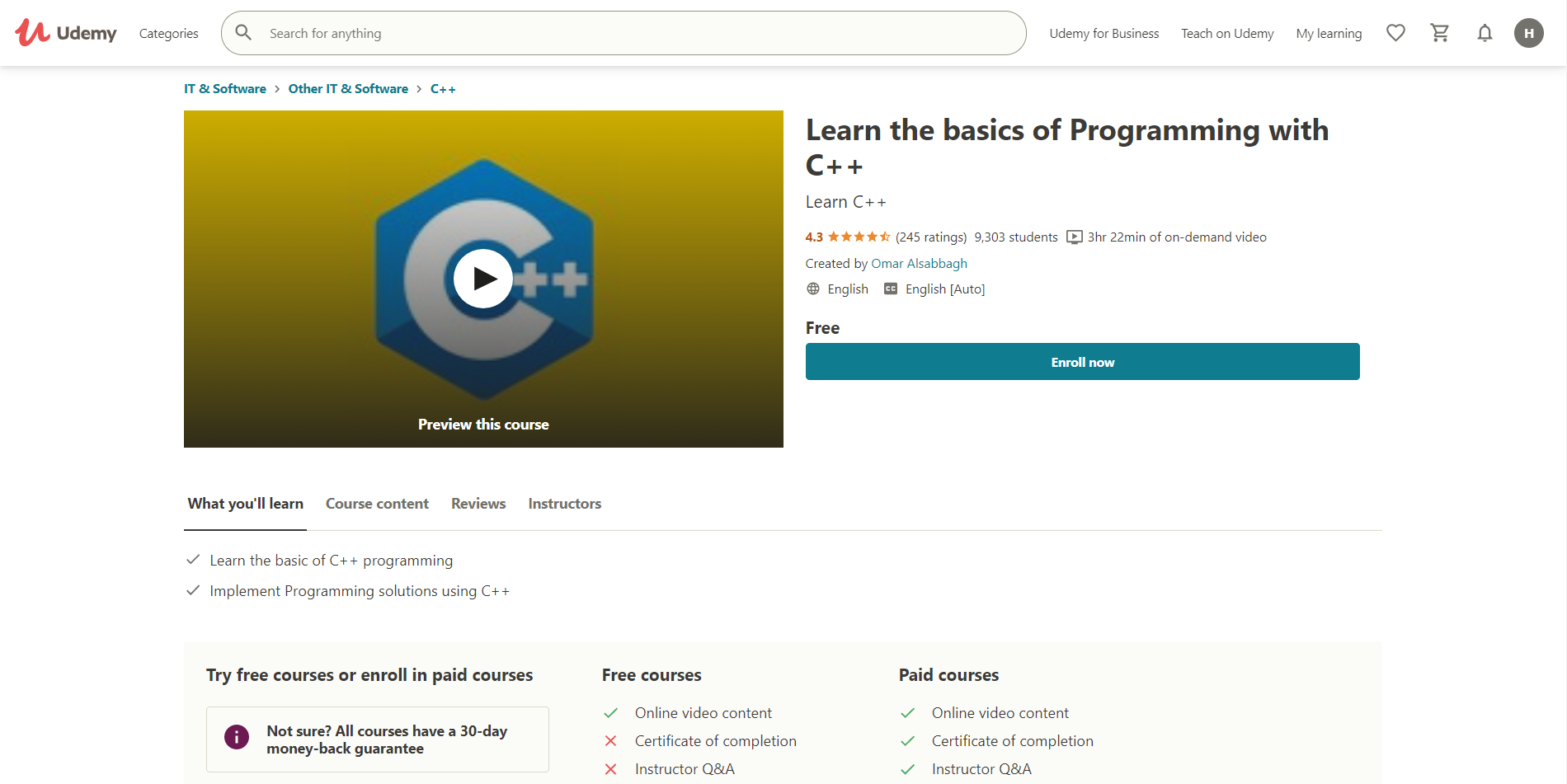Click the globe language icon
This screenshot has height=784, width=1567.
(813, 289)
